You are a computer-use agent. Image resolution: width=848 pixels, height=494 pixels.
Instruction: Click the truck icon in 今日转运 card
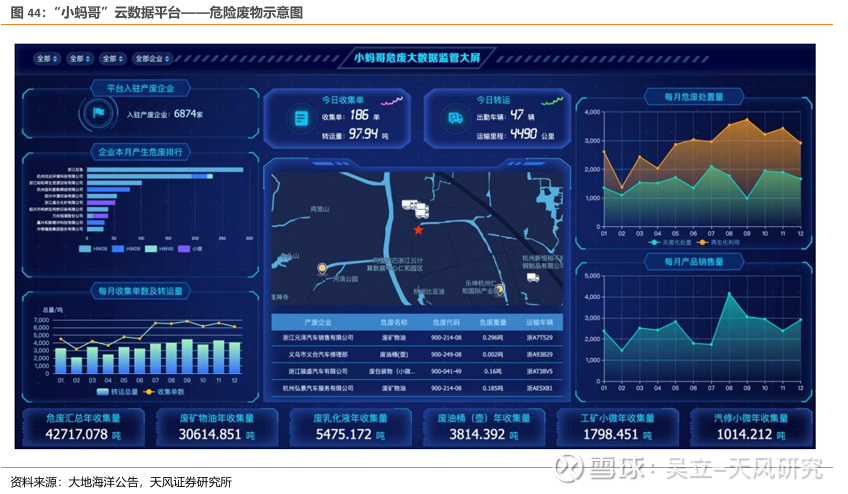[455, 117]
